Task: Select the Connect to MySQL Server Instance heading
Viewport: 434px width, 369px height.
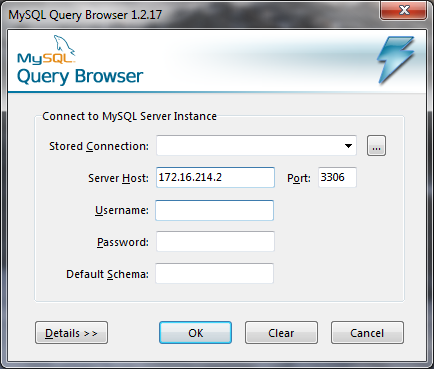Action: (x=129, y=116)
